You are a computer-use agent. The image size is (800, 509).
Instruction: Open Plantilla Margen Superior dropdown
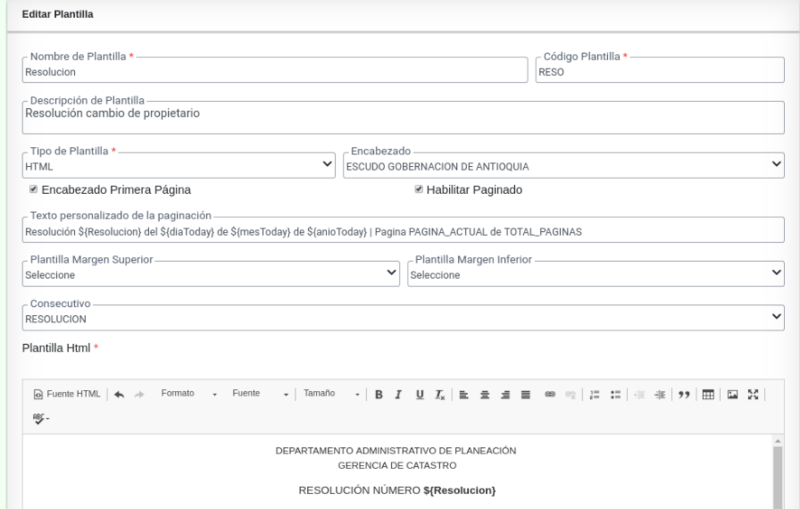(x=210, y=275)
